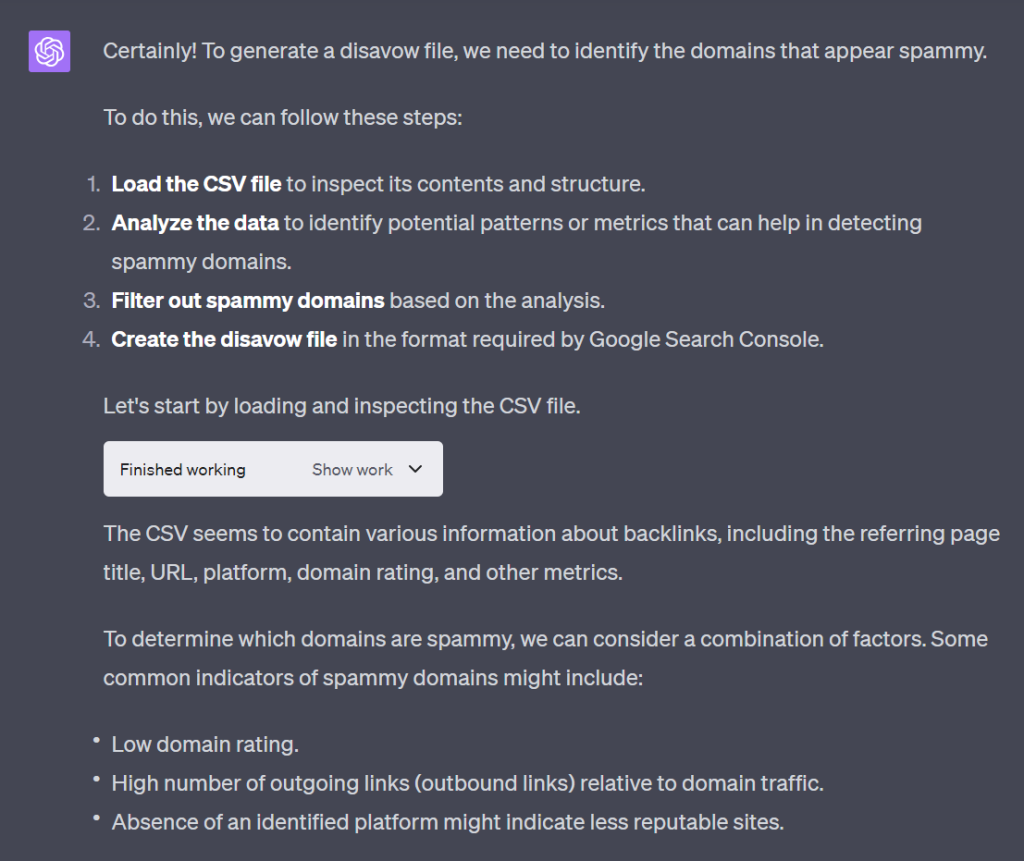Click 'To determine which domains are spammy' paragraph
This screenshot has height=861, width=1024.
pos(545,658)
